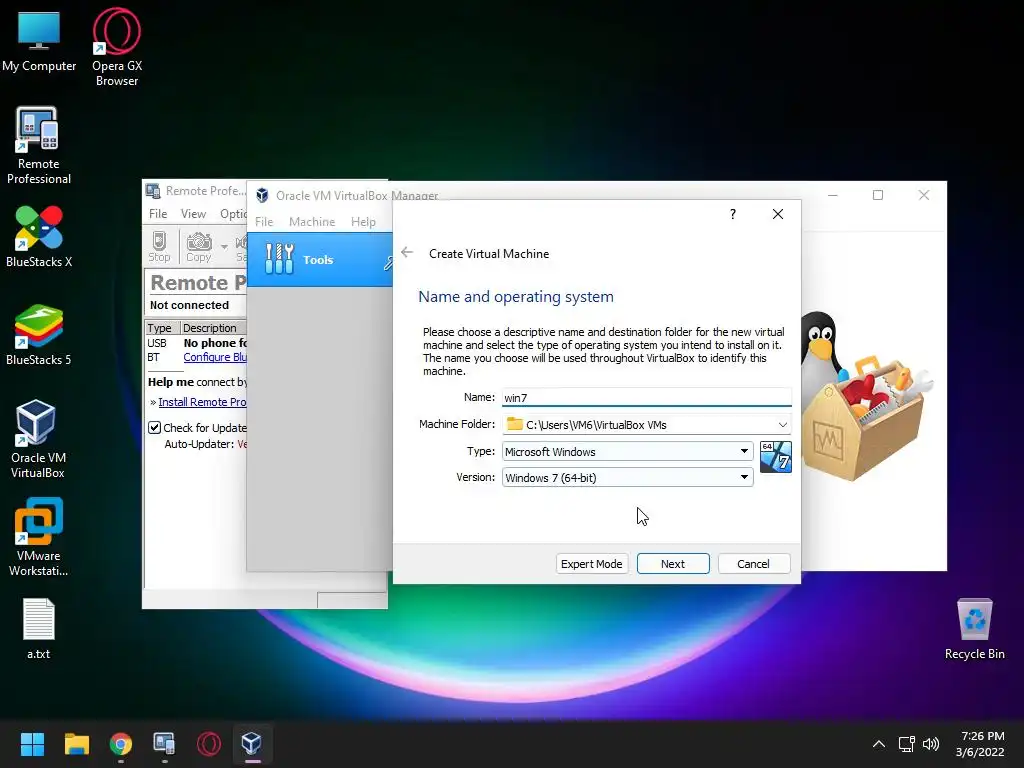Open VMware Workstation desktop shortcut
Viewport: 1024px width, 768px height.
tap(39, 537)
